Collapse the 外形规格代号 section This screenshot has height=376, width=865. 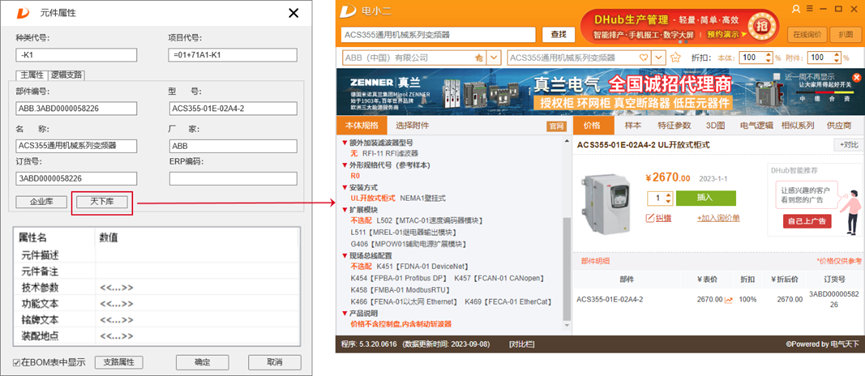click(x=345, y=165)
